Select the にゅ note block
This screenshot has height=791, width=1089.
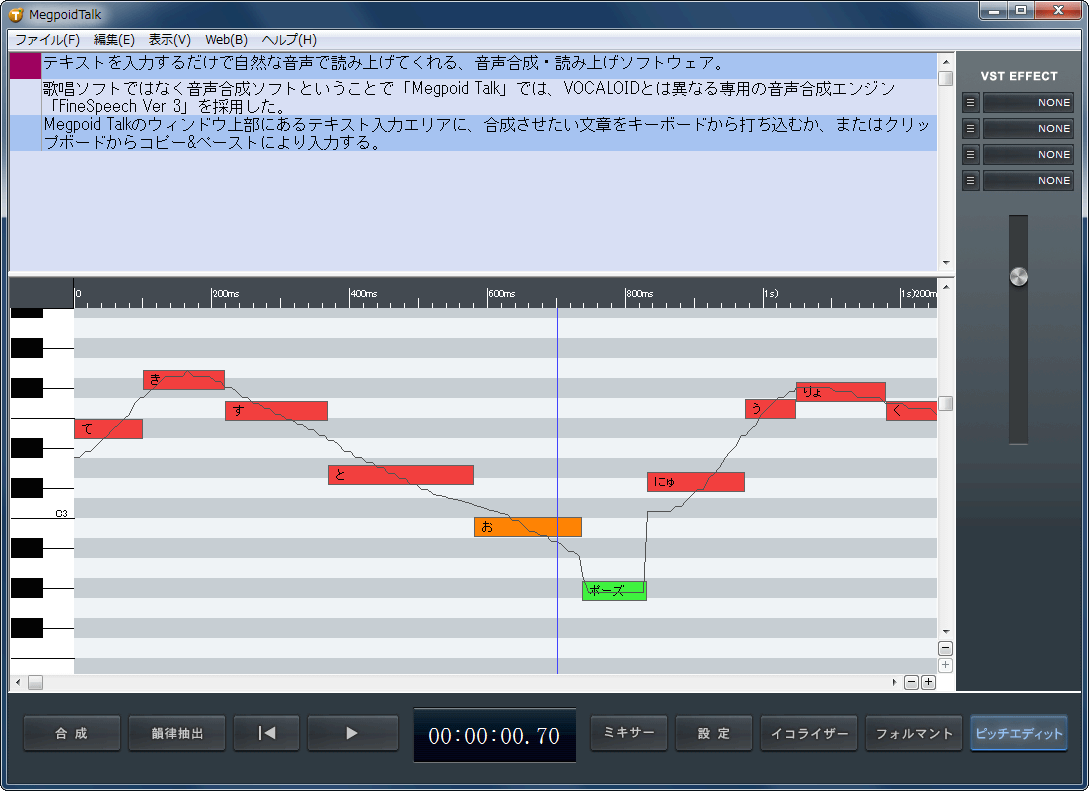point(696,482)
